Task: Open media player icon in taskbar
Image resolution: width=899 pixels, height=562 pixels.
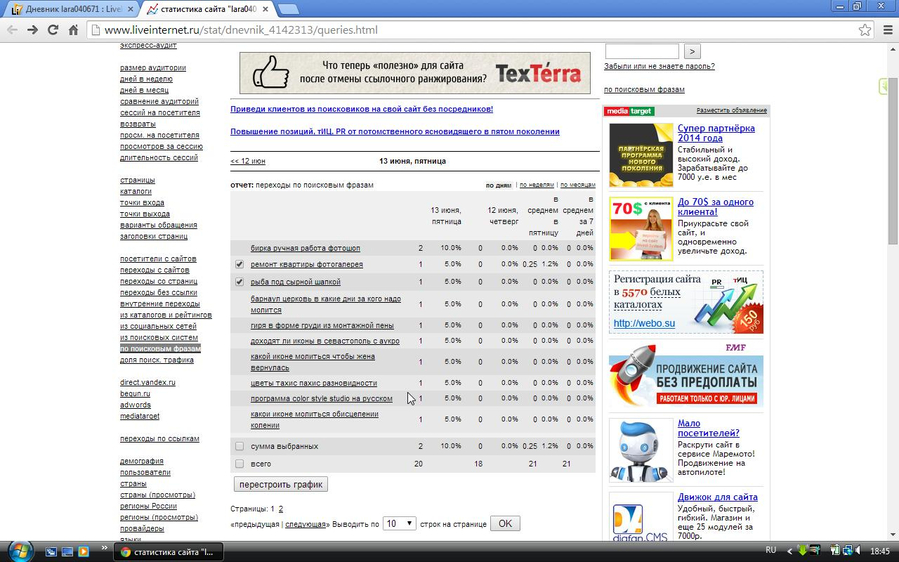Action: click(84, 552)
